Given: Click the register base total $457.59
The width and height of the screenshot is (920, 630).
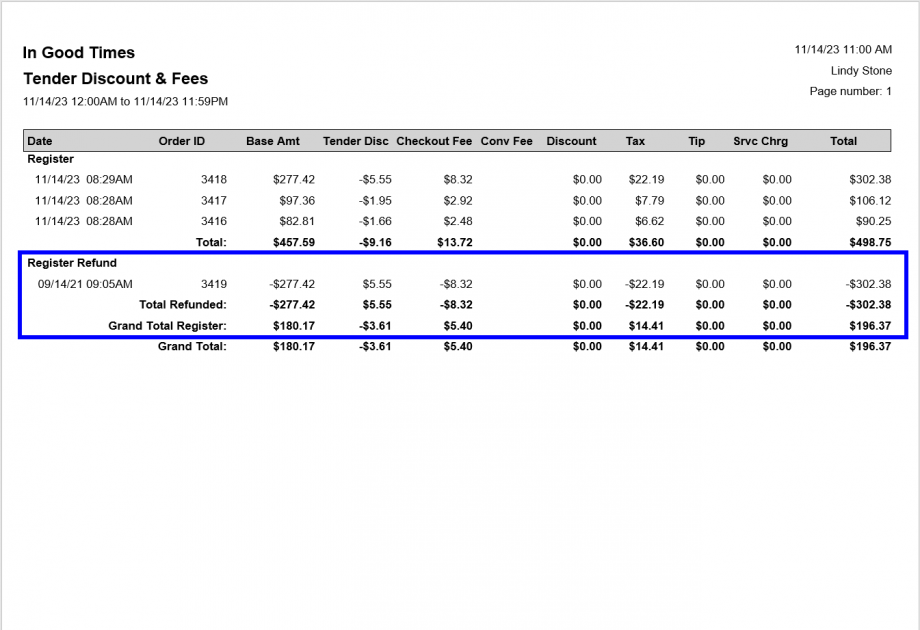Looking at the screenshot, I should pos(294,242).
